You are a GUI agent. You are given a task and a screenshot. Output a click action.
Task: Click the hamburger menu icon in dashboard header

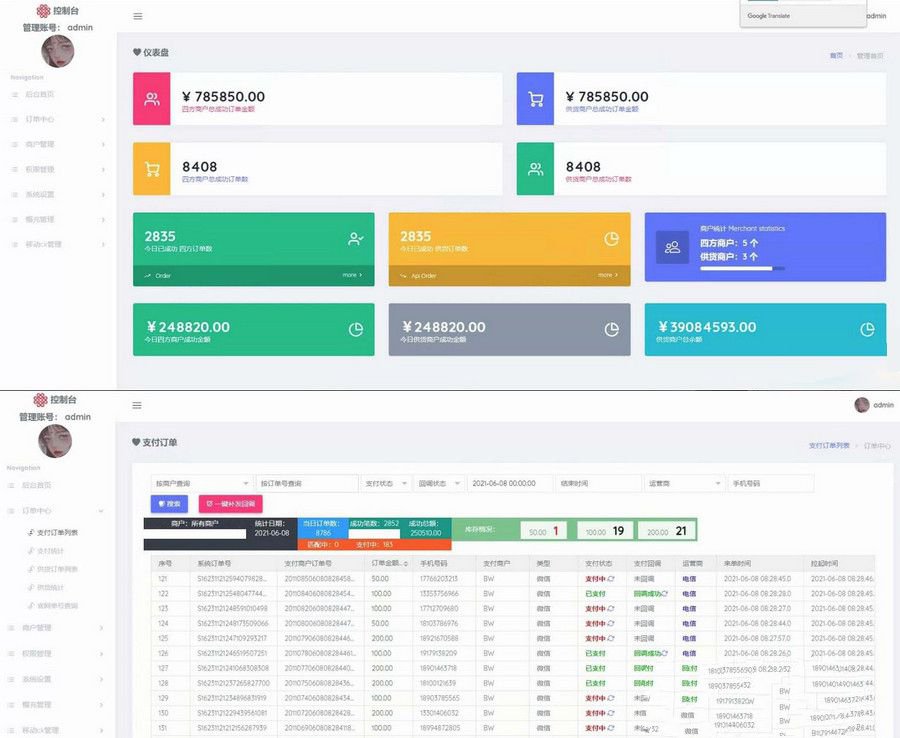(137, 16)
